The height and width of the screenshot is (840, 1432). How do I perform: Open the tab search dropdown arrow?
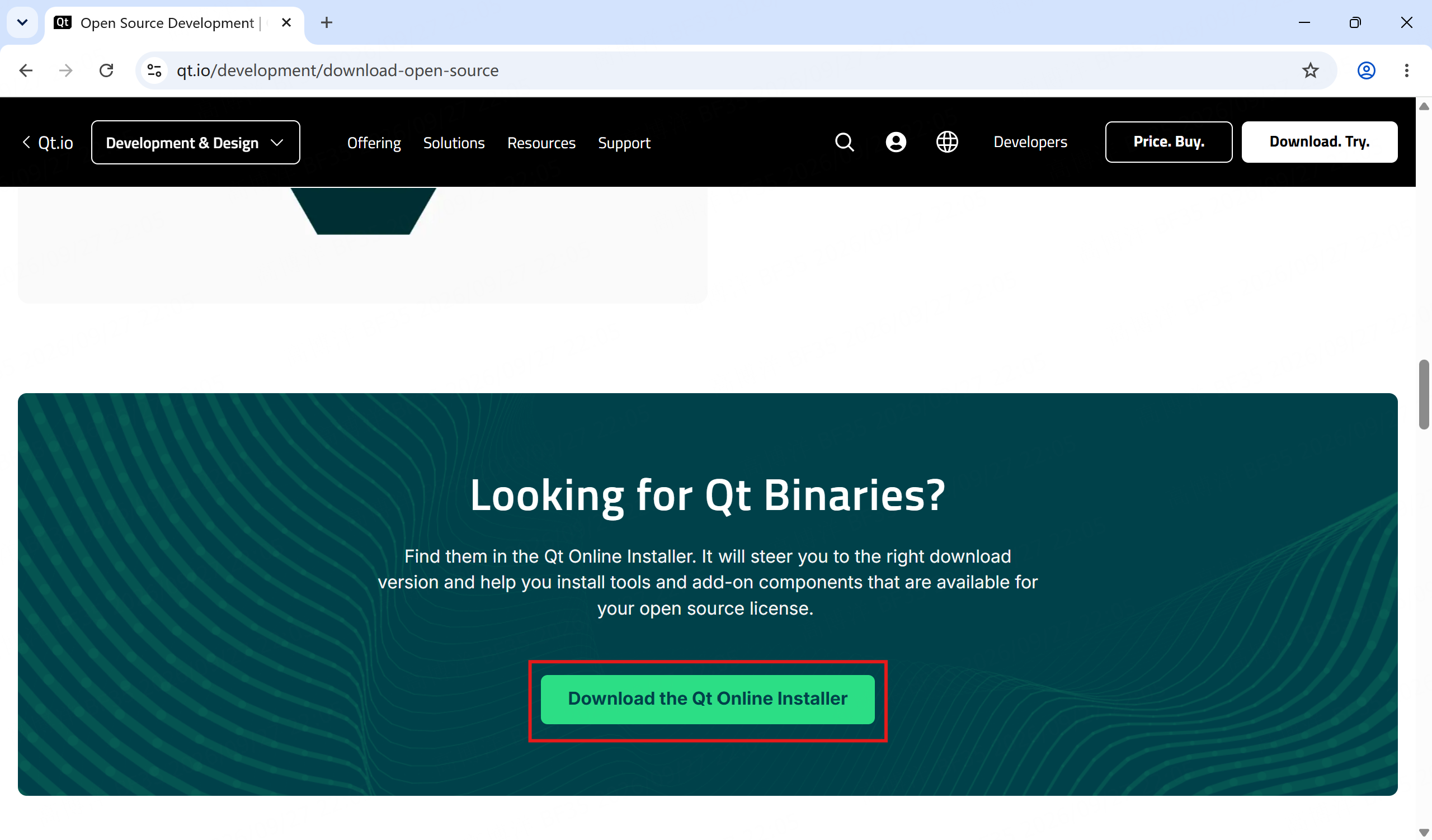tap(22, 23)
